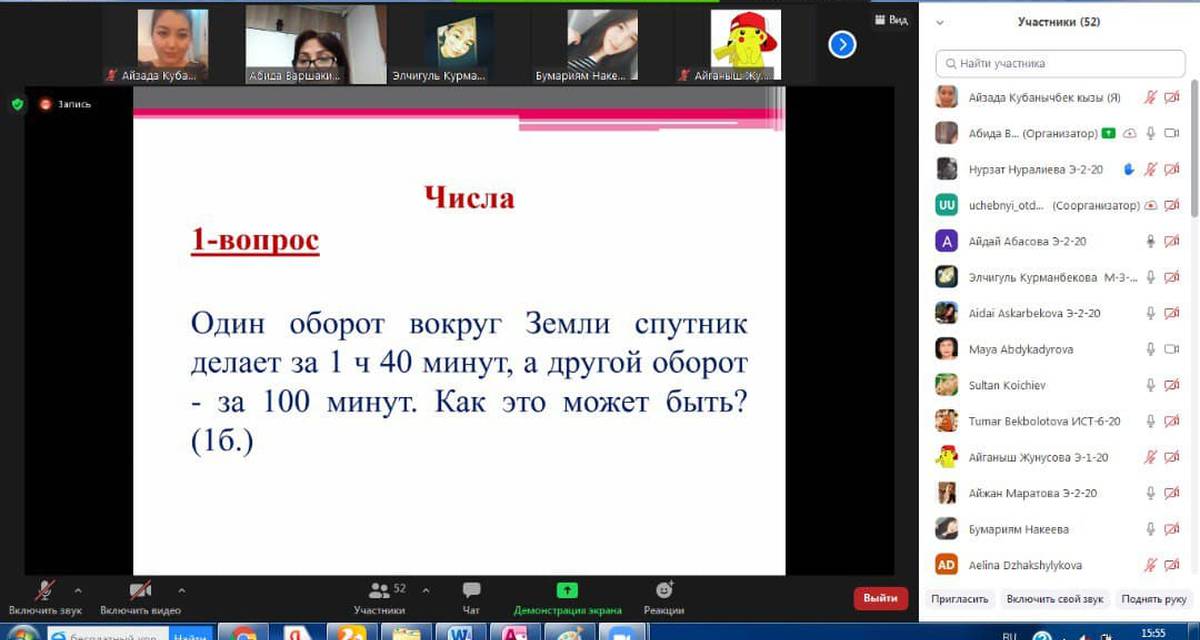Screen dimensions: 1200x640
Task: Expand video options arrow next to Включить видео
Action: pyautogui.click(x=181, y=590)
